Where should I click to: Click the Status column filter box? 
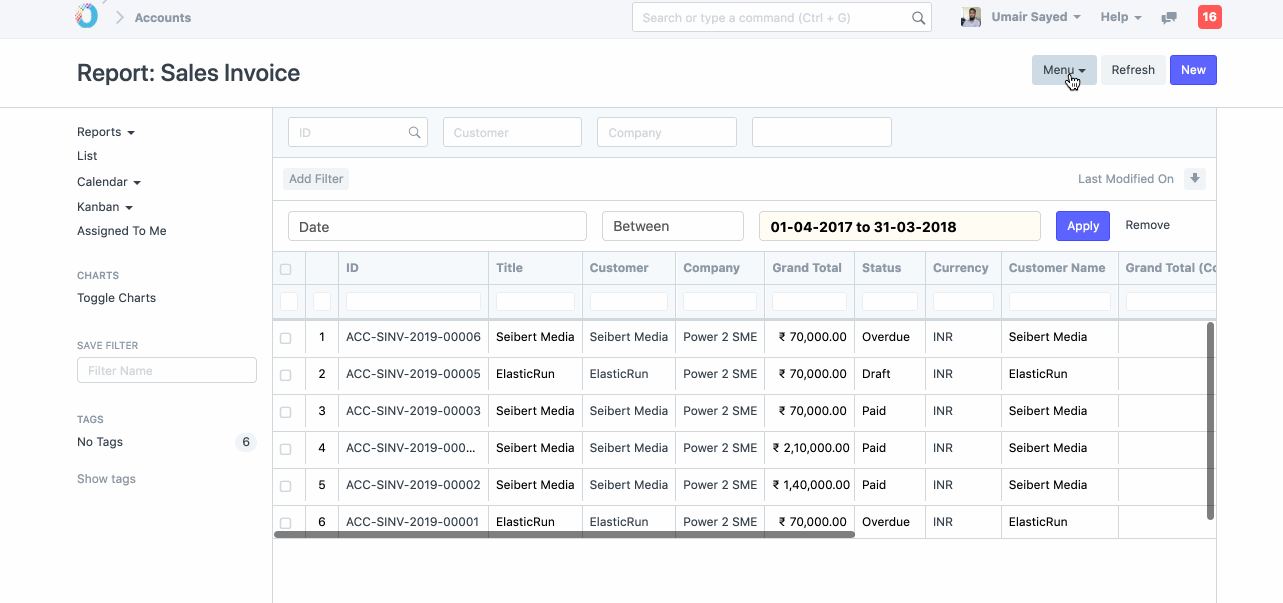click(x=889, y=301)
